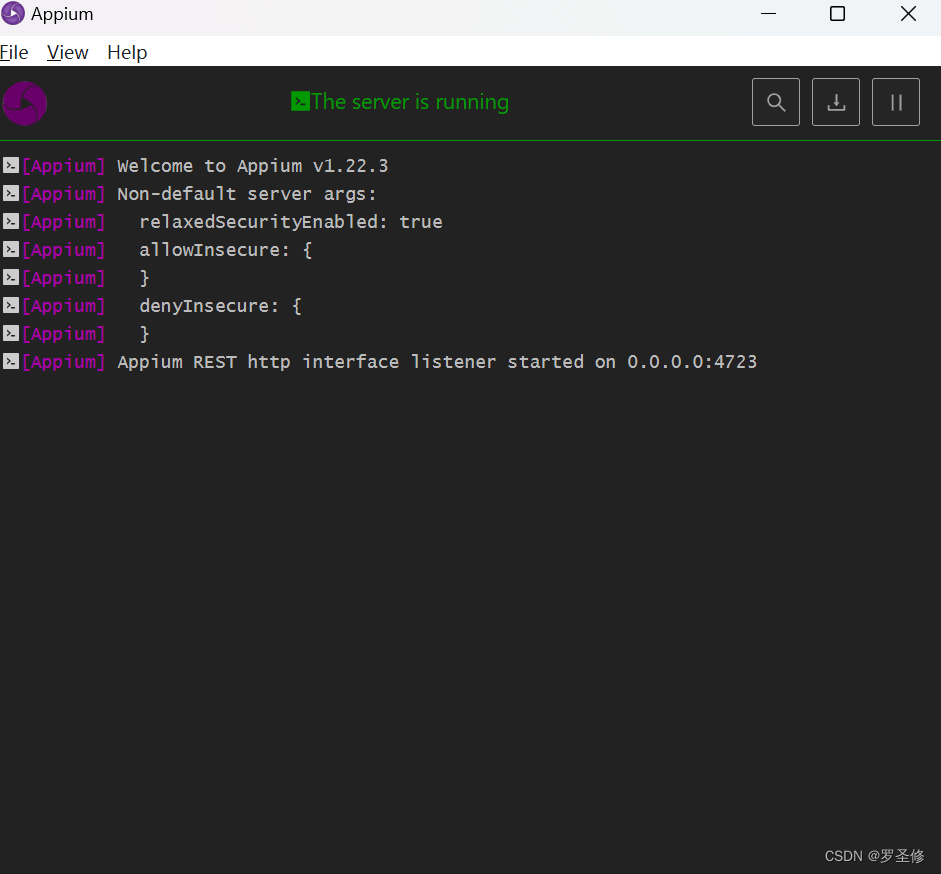This screenshot has height=874, width=941.
Task: Open the log search tool
Action: click(775, 102)
